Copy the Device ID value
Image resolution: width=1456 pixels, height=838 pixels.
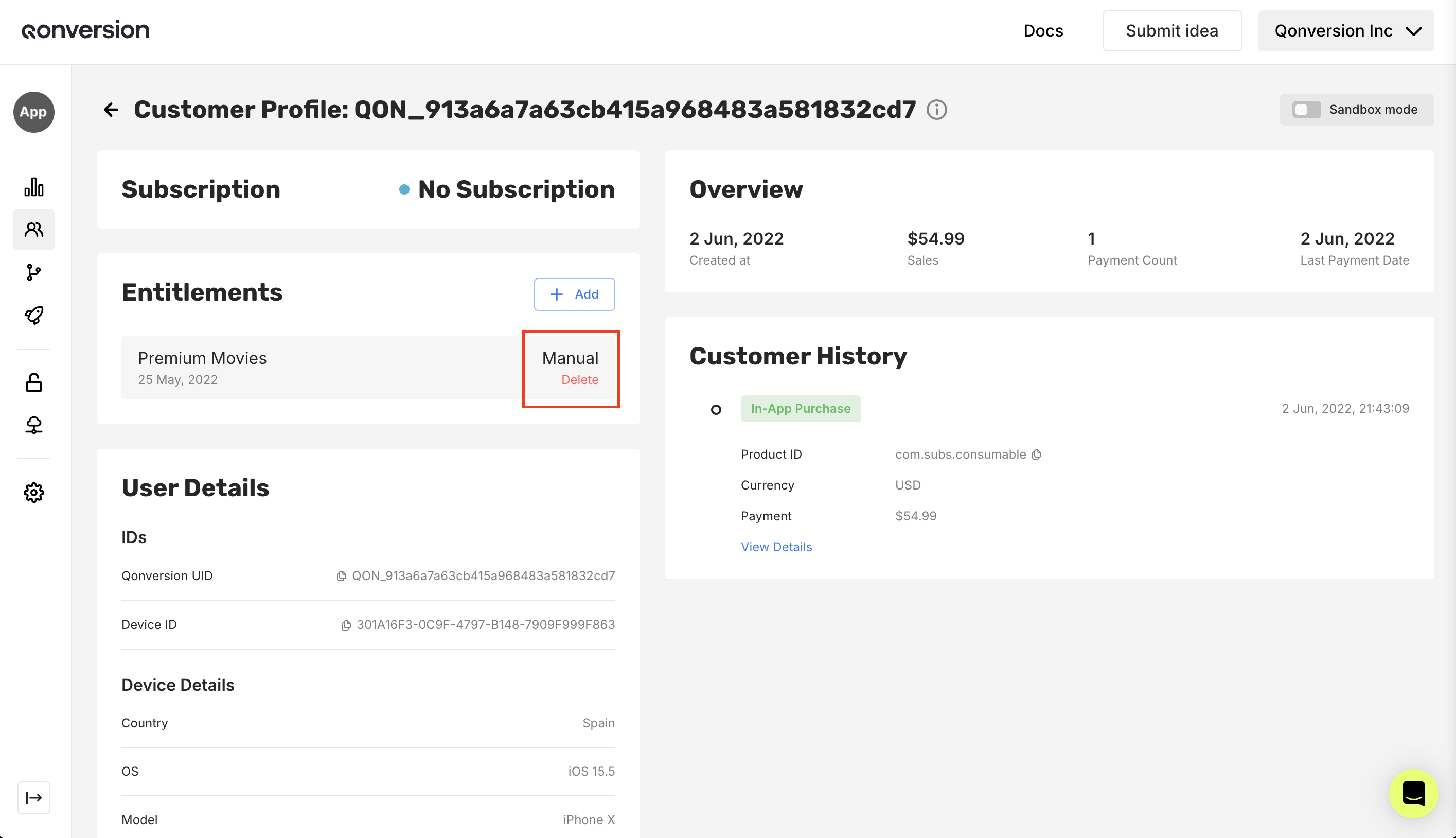pos(346,625)
